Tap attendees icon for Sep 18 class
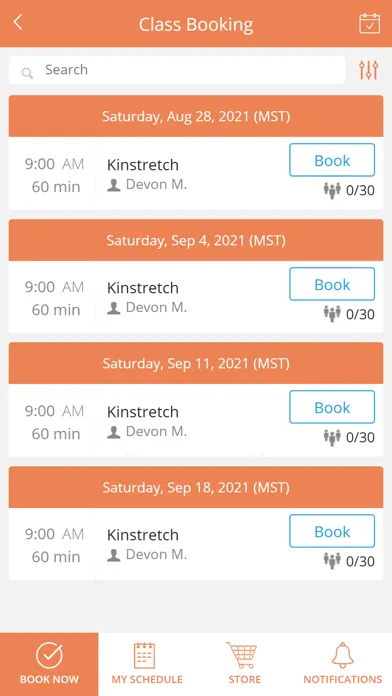Viewport: 392px width, 696px height. (332, 561)
